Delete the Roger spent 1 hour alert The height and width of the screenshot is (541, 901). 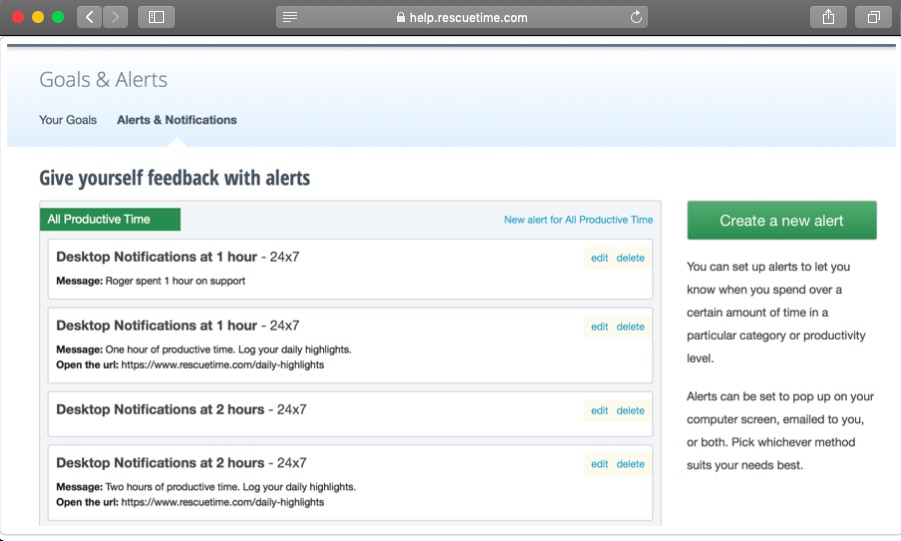coord(630,258)
